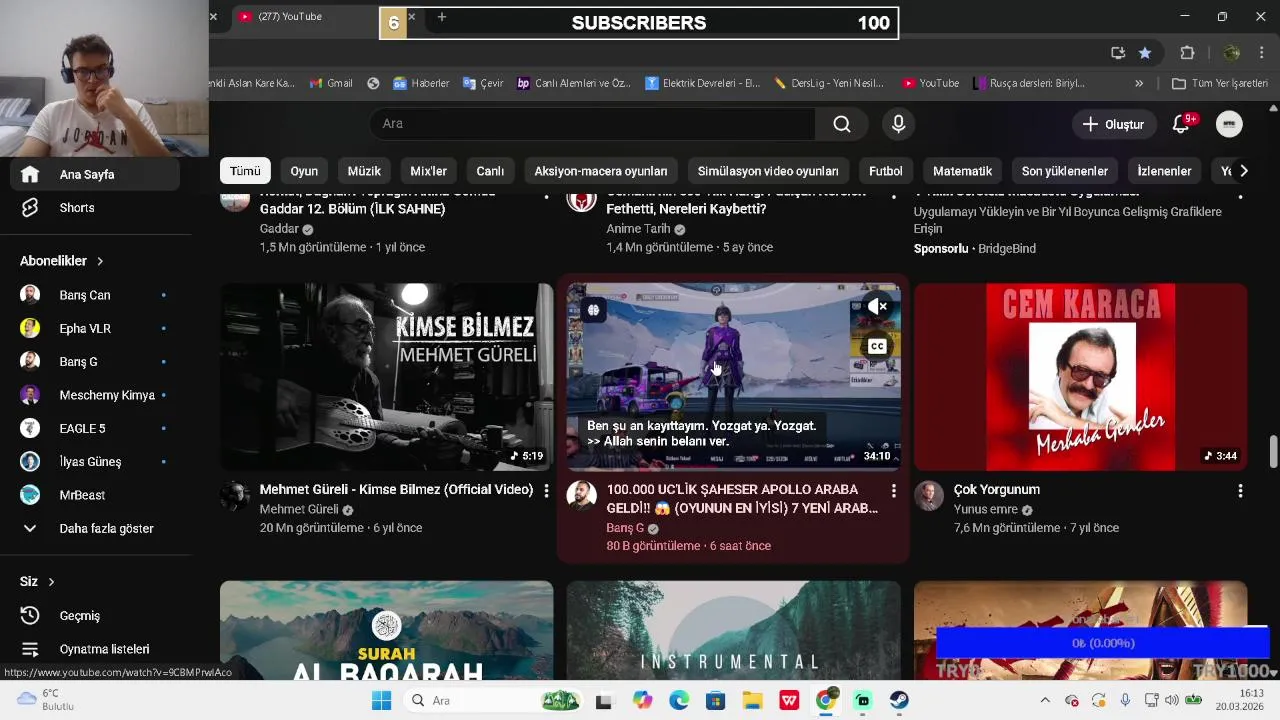Viewport: 1280px width, 720px height.
Task: Open the Surah Al Baqarah video thumbnail
Action: [x=386, y=630]
